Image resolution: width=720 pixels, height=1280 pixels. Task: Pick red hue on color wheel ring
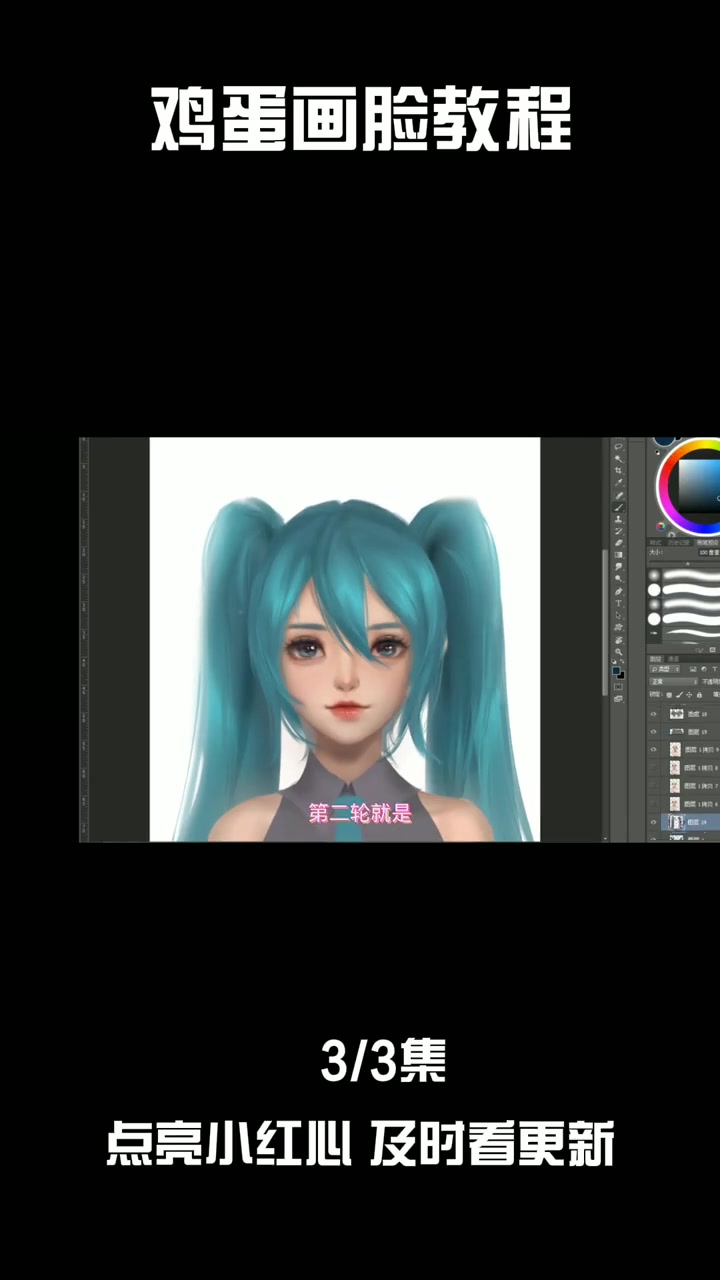(x=667, y=470)
